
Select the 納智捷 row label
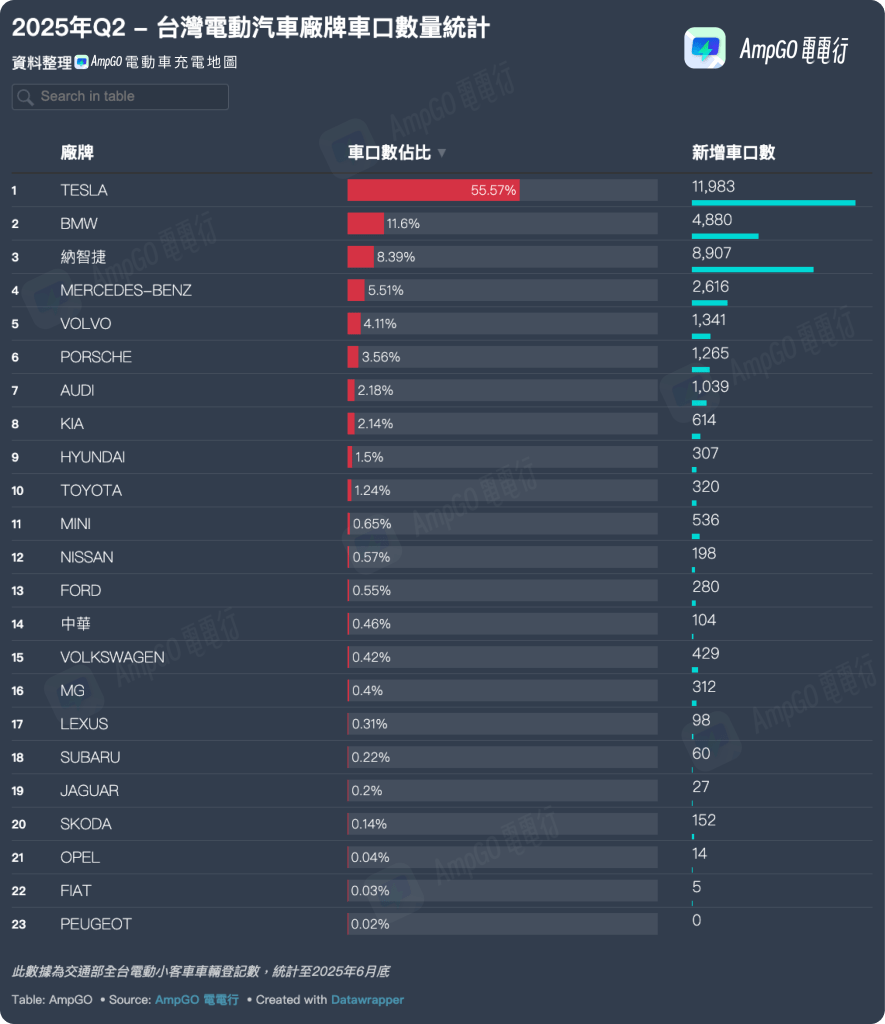(82, 257)
